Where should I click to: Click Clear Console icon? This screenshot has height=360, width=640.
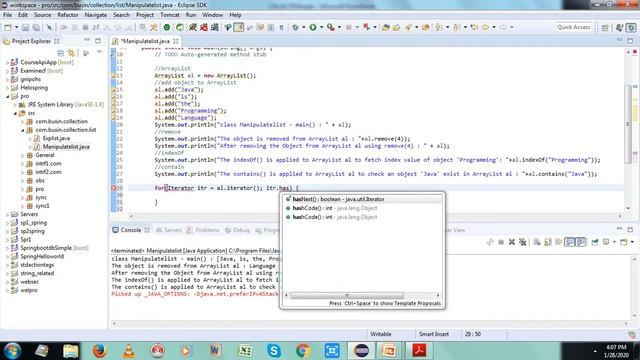point(537,242)
